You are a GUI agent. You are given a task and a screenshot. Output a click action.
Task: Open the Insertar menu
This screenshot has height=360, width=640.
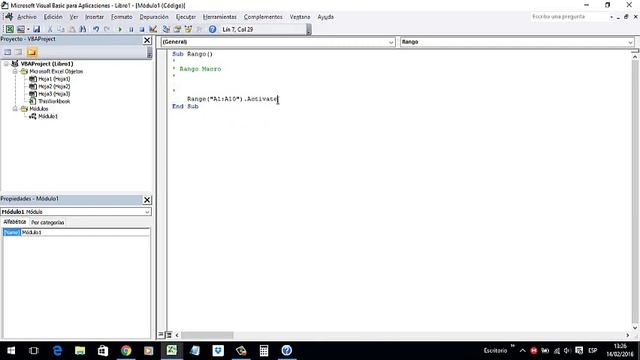(94, 17)
